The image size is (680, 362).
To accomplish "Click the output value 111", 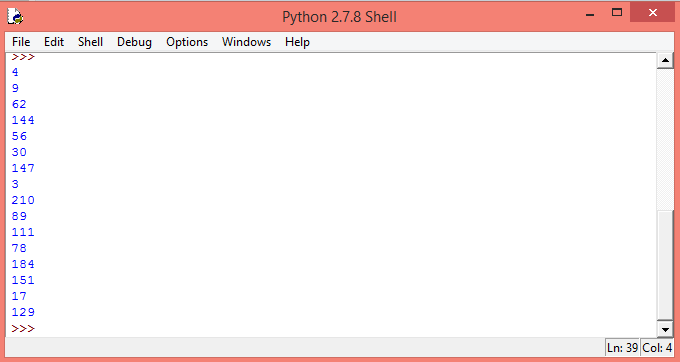I will tap(23, 232).
